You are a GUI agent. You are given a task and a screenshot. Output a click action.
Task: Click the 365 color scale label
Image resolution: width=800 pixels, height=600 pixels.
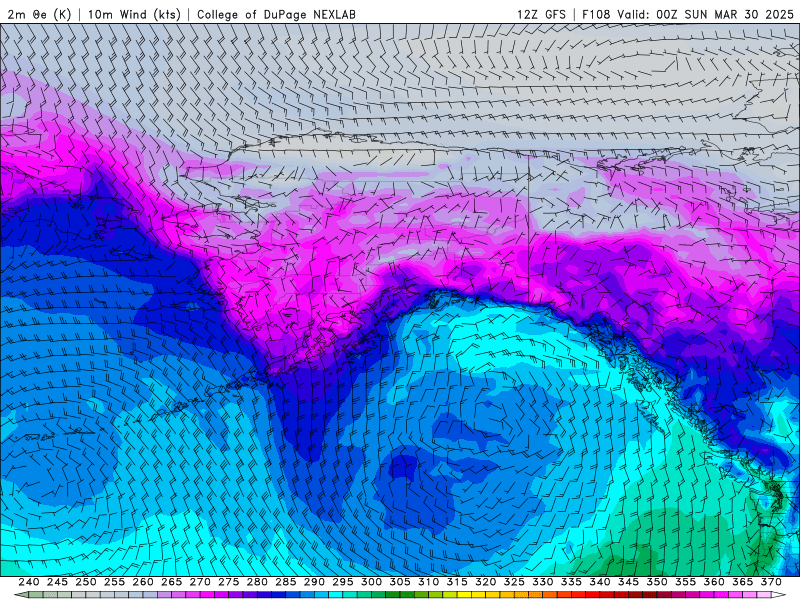[743, 582]
